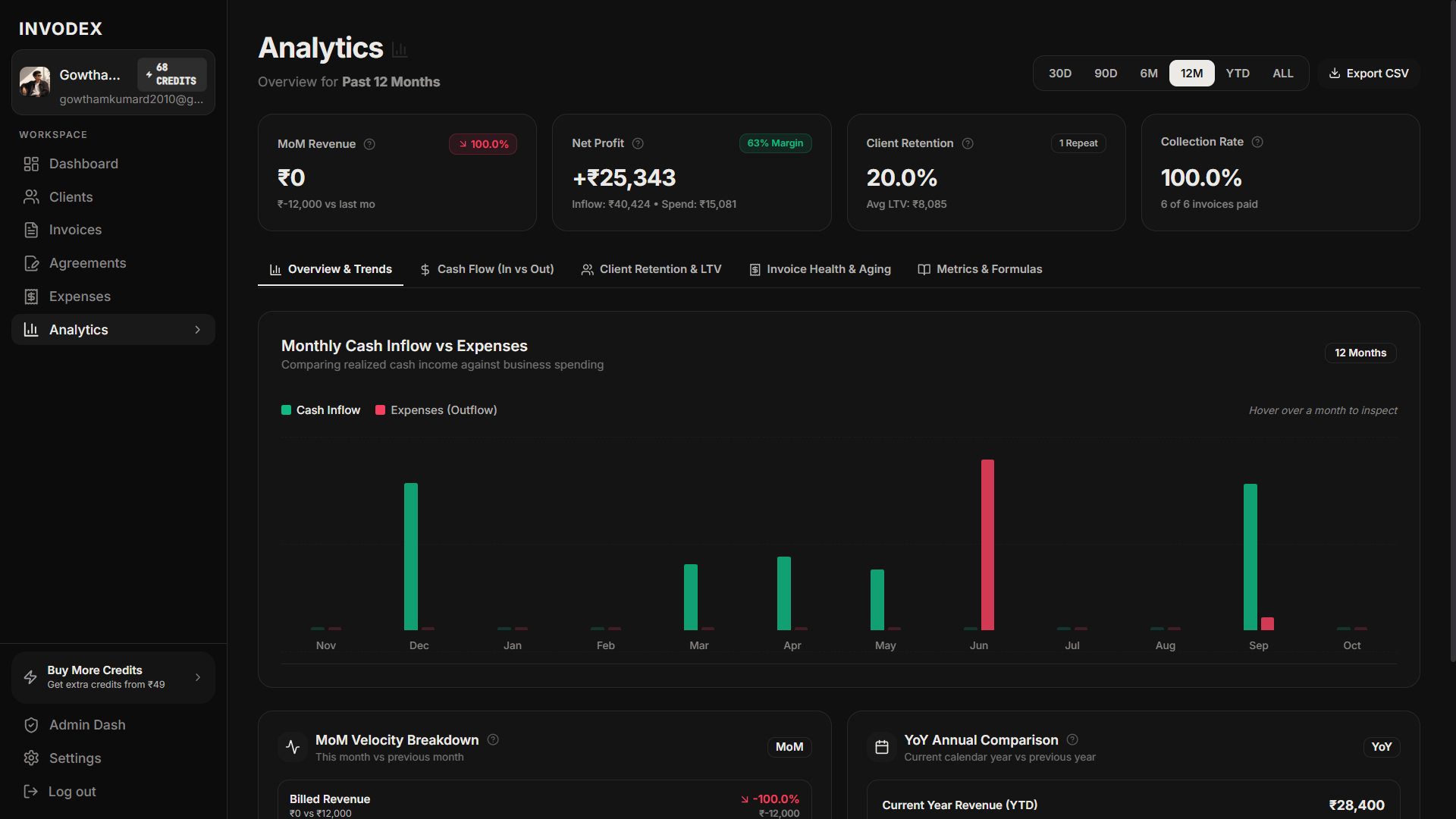Click the MoM Revenue help icon

click(x=369, y=144)
